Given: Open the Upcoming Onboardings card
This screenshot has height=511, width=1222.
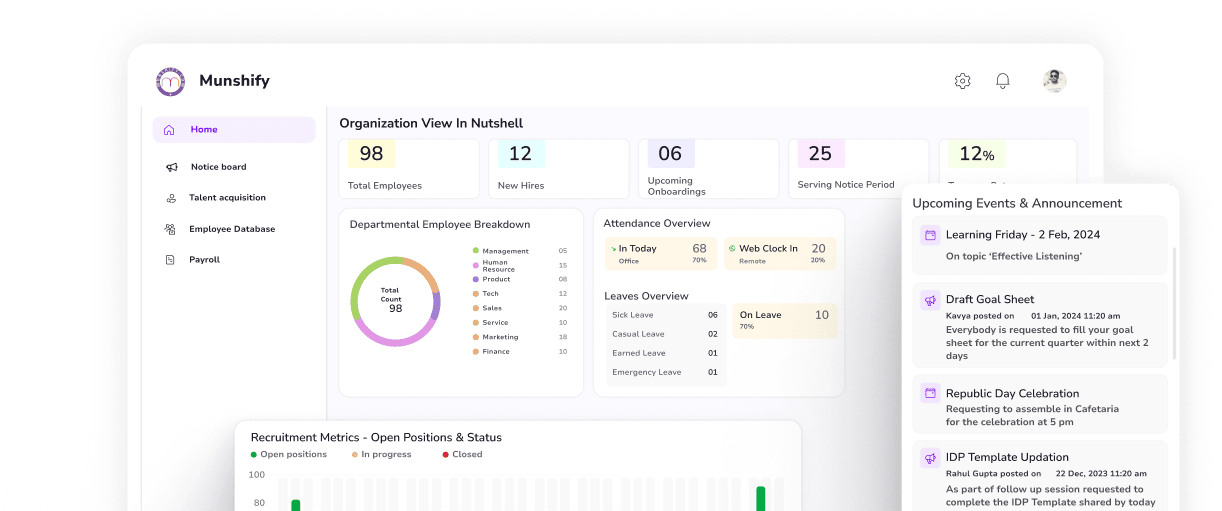Looking at the screenshot, I should (x=709, y=168).
